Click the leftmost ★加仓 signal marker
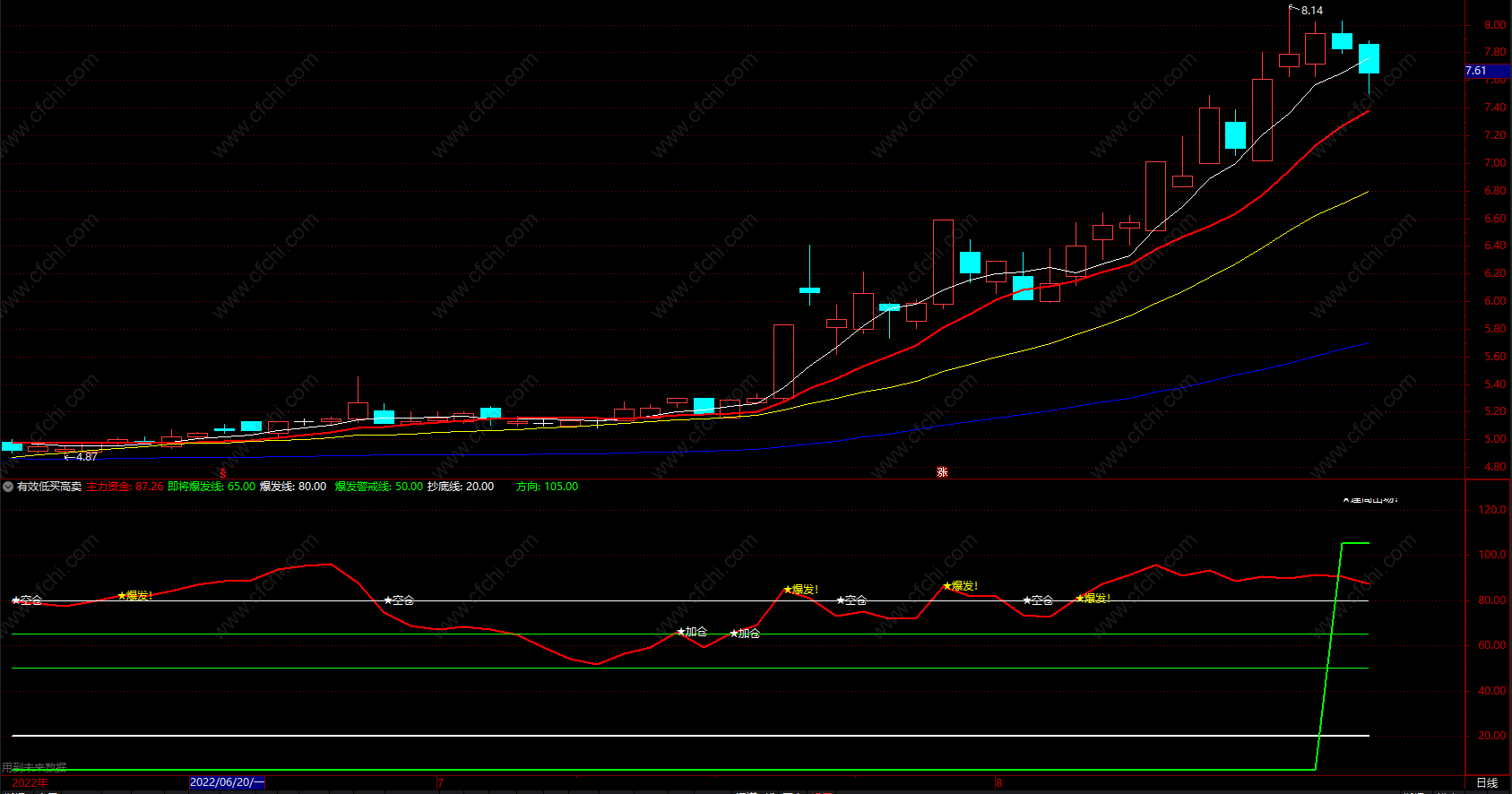This screenshot has height=794, width=1512. 692,632
